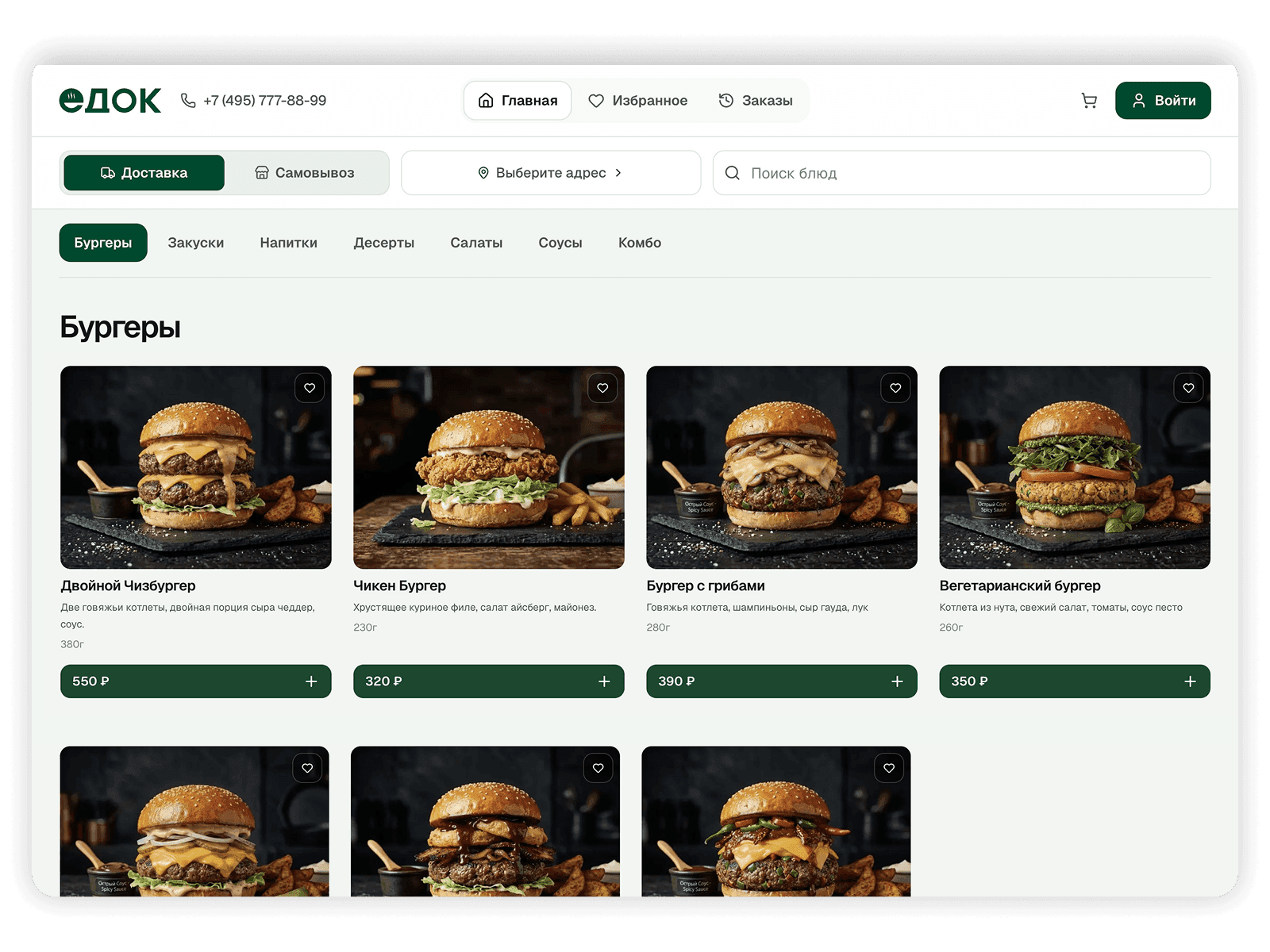Focus the Поиск блюд search field
This screenshot has height=952, width=1270.
(x=961, y=173)
